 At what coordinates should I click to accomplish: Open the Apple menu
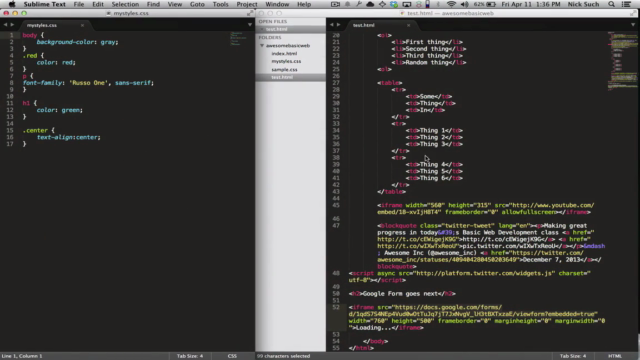pyautogui.click(x=12, y=4)
